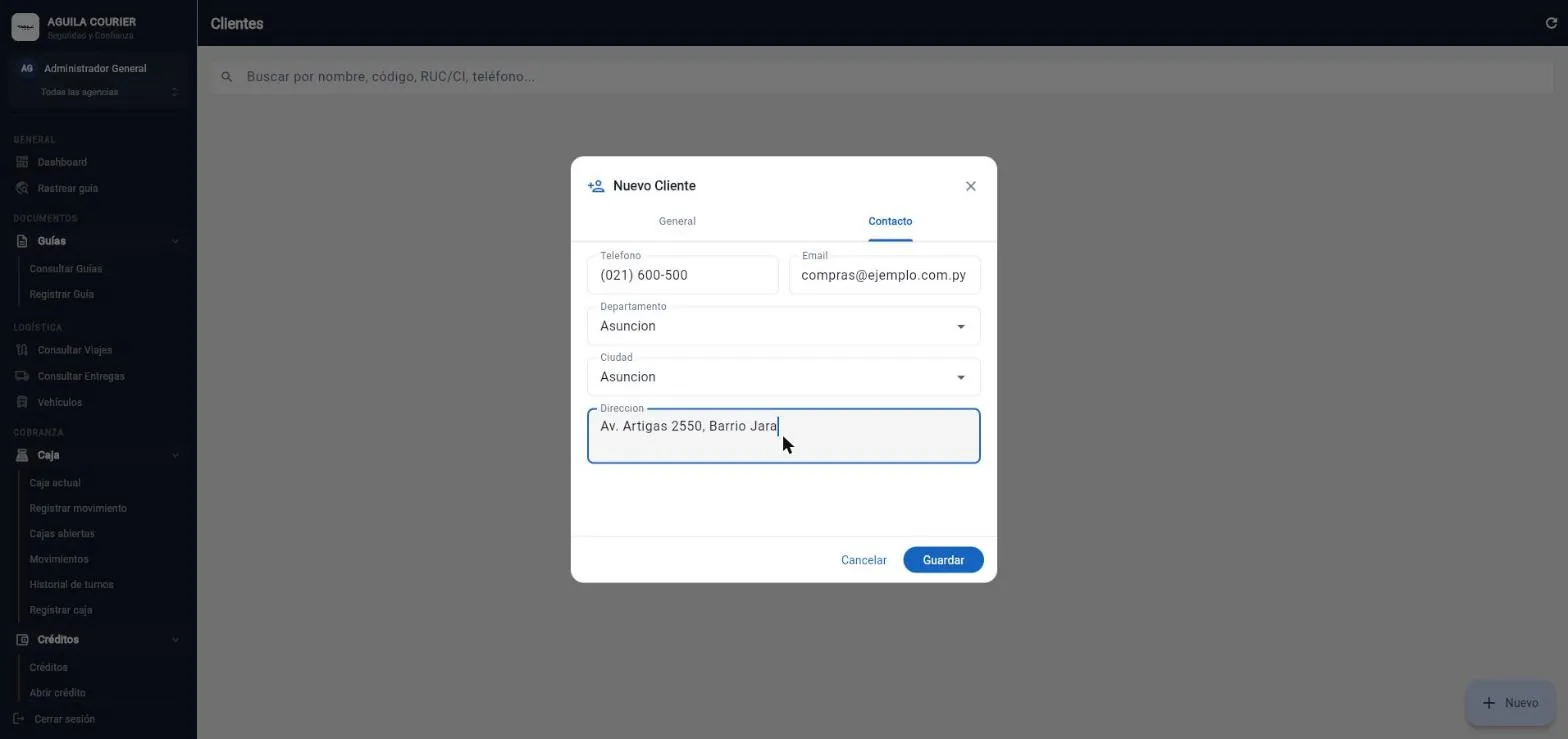Click the Cancelar button
Image resolution: width=1568 pixels, height=739 pixels.
coord(864,560)
